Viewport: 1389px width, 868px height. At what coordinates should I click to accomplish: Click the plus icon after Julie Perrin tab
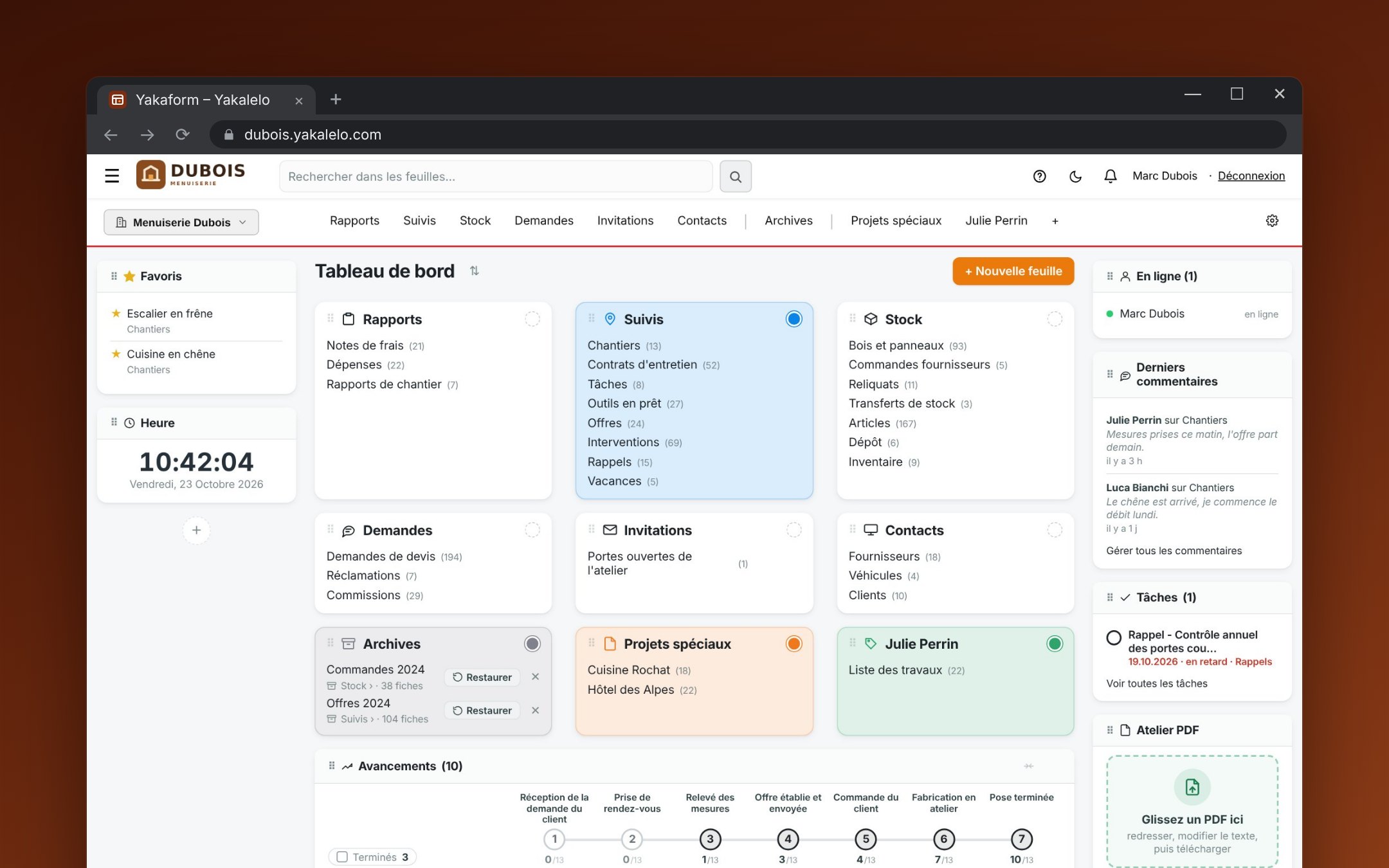(1055, 221)
